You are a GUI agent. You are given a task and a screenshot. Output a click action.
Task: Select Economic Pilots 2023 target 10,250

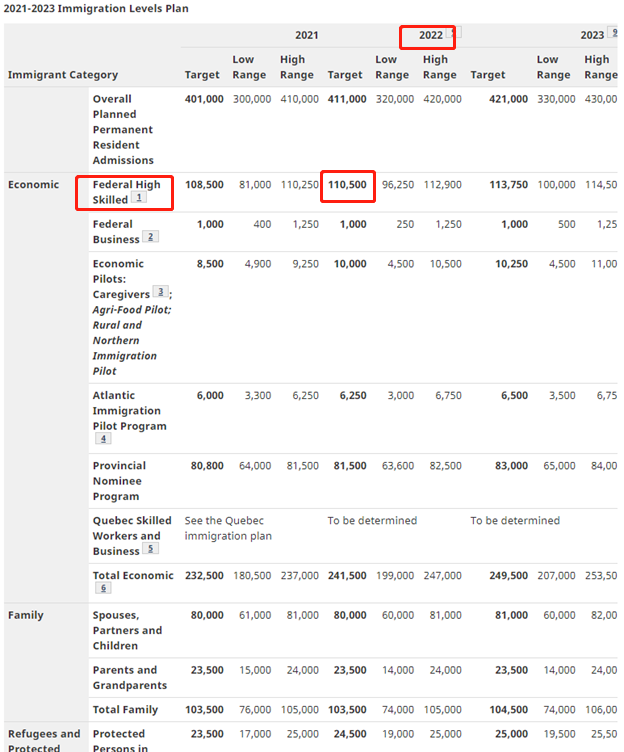point(511,264)
